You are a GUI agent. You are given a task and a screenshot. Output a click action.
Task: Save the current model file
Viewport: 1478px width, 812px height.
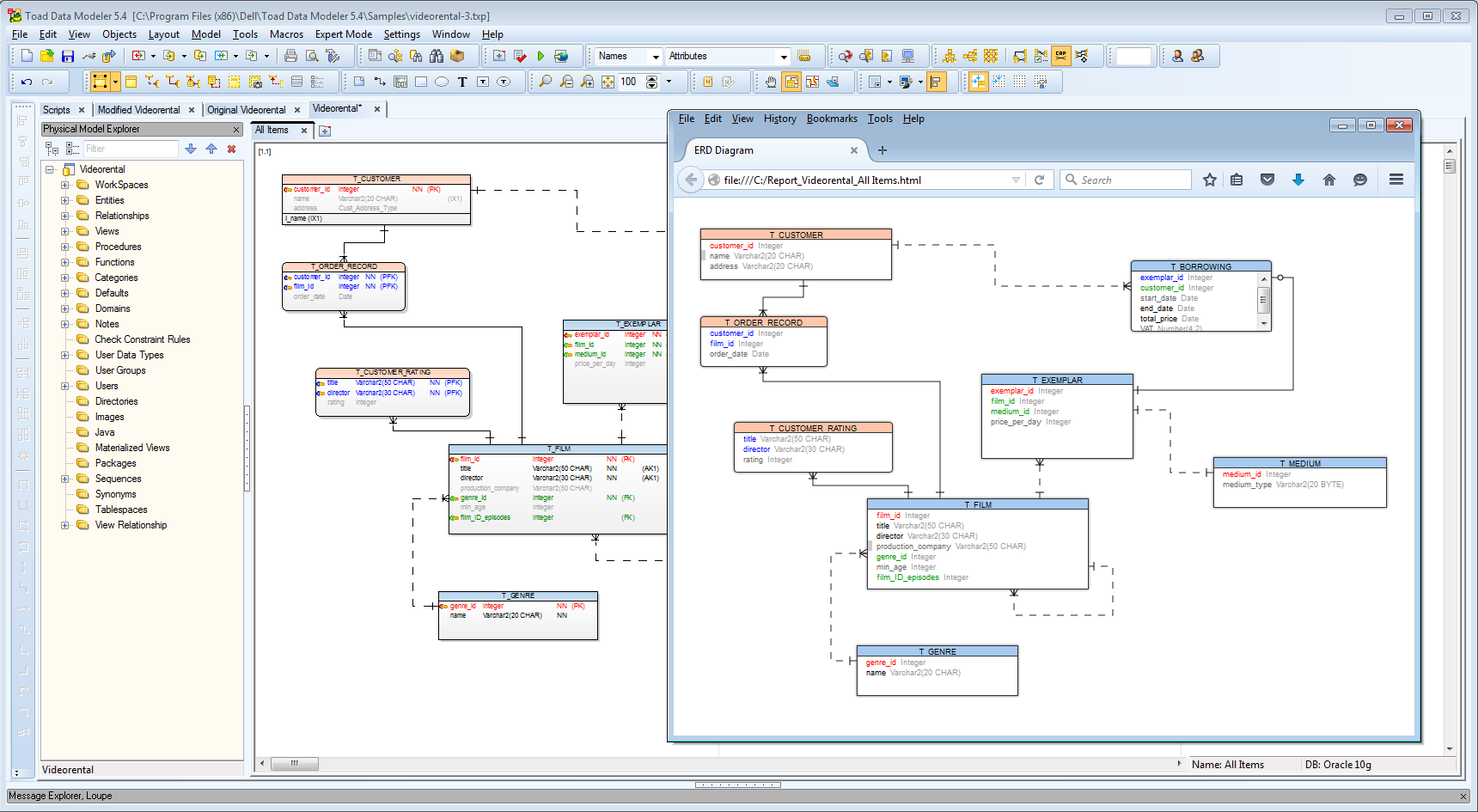point(68,56)
